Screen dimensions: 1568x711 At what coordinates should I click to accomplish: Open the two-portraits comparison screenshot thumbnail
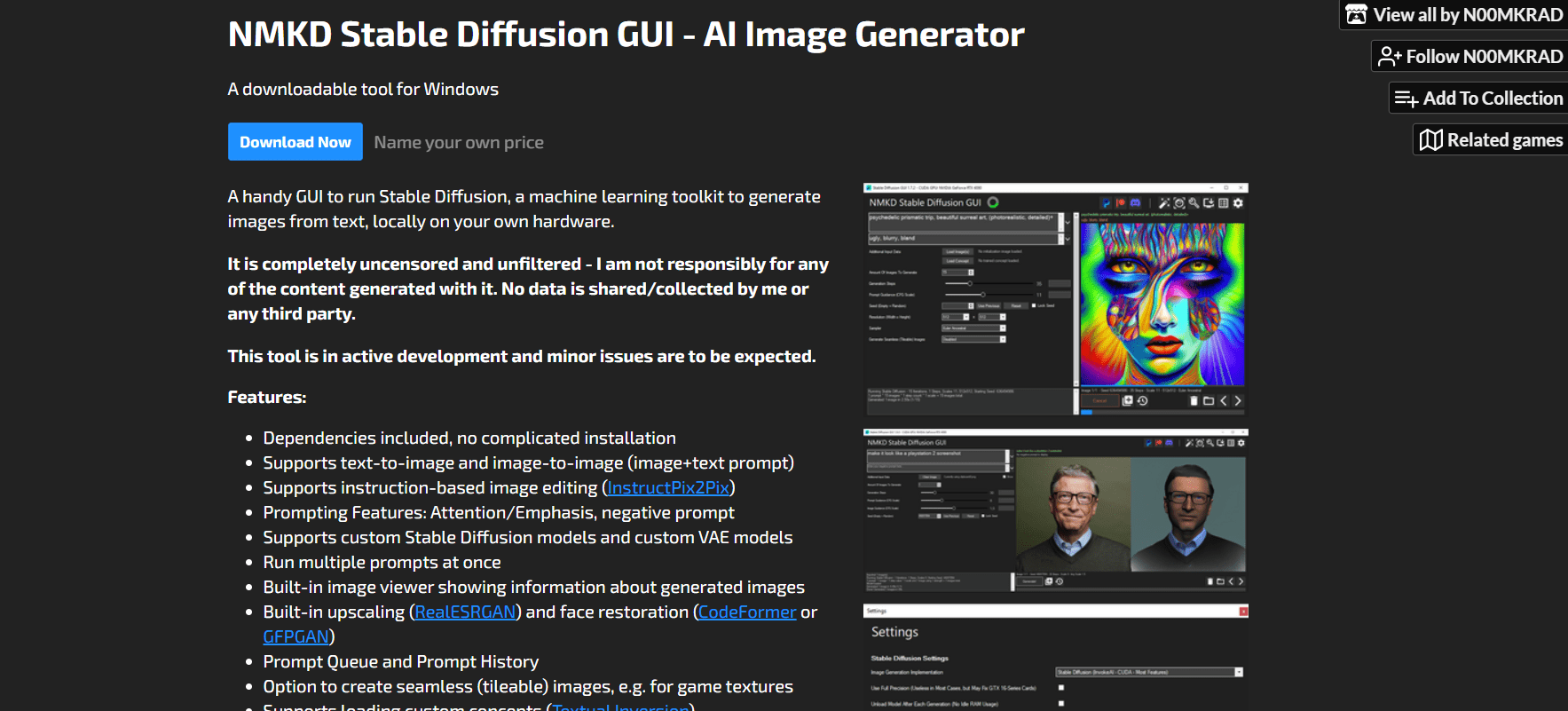pos(1056,510)
